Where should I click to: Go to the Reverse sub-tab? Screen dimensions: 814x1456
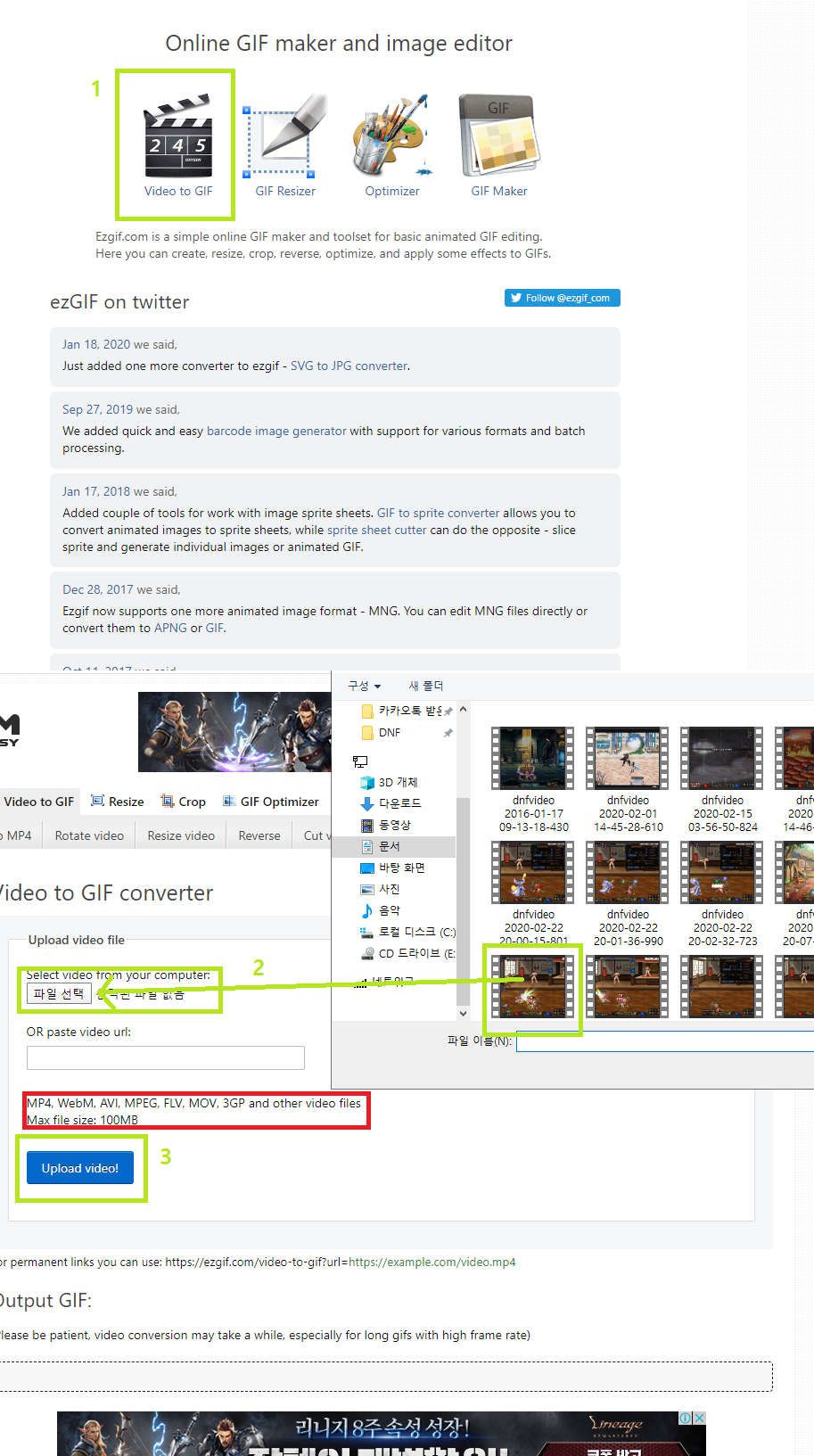(x=259, y=835)
